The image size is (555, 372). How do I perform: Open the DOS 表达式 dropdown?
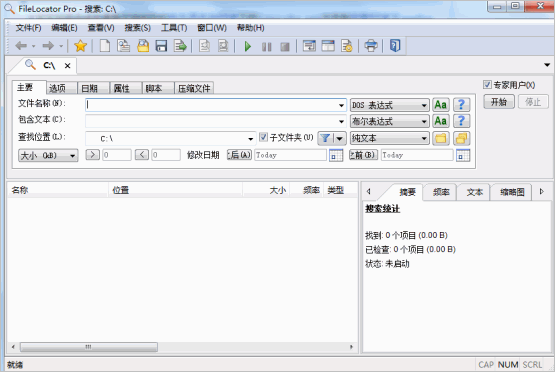(x=390, y=105)
